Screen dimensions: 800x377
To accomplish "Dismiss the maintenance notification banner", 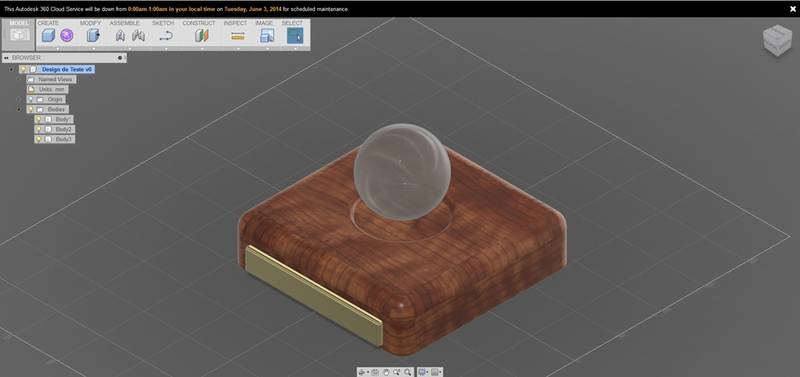I will 792,9.
